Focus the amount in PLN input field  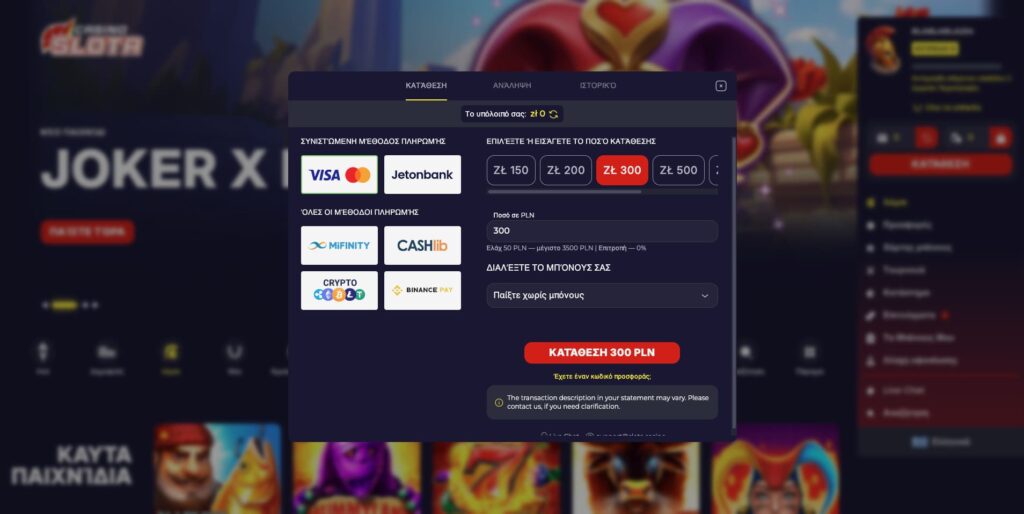[602, 231]
